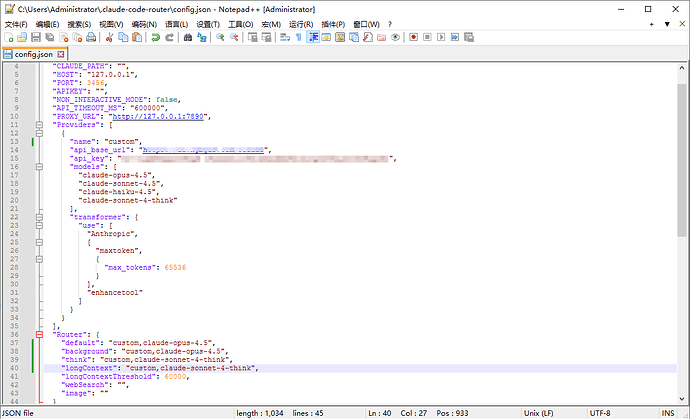This screenshot has height=419, width=690.
Task: Open the blurred api_base_url link
Action: pos(203,150)
